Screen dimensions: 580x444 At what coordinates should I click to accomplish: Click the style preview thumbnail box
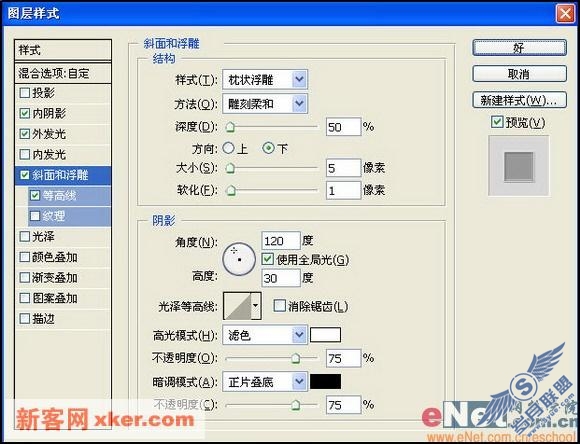[519, 166]
